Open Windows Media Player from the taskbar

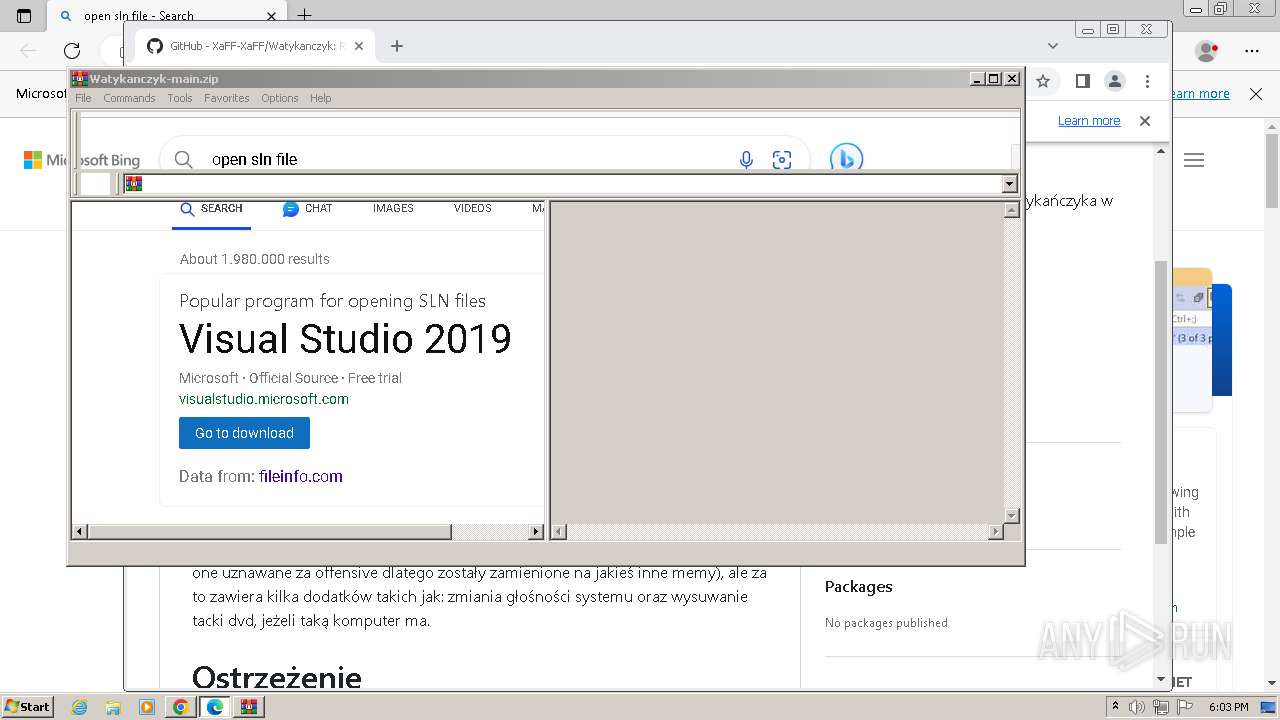click(x=147, y=707)
